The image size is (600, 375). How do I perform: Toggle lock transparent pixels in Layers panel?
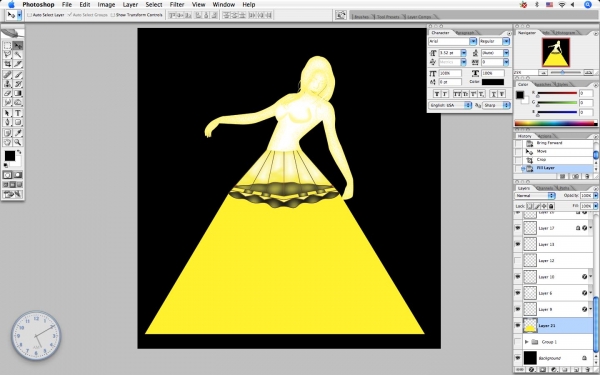530,206
